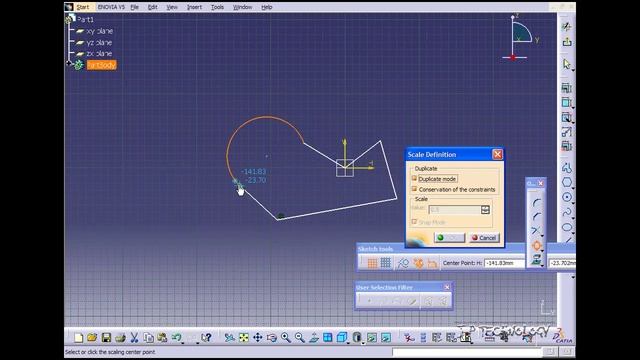Image resolution: width=640 pixels, height=360 pixels.
Task: Open the Insert menu
Action: point(194,7)
